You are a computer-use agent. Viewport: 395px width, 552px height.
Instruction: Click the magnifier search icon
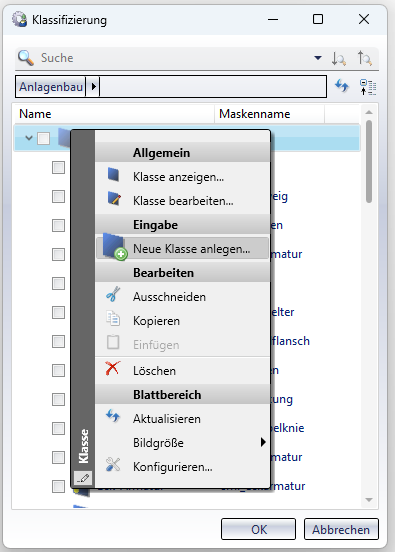[x=26, y=58]
